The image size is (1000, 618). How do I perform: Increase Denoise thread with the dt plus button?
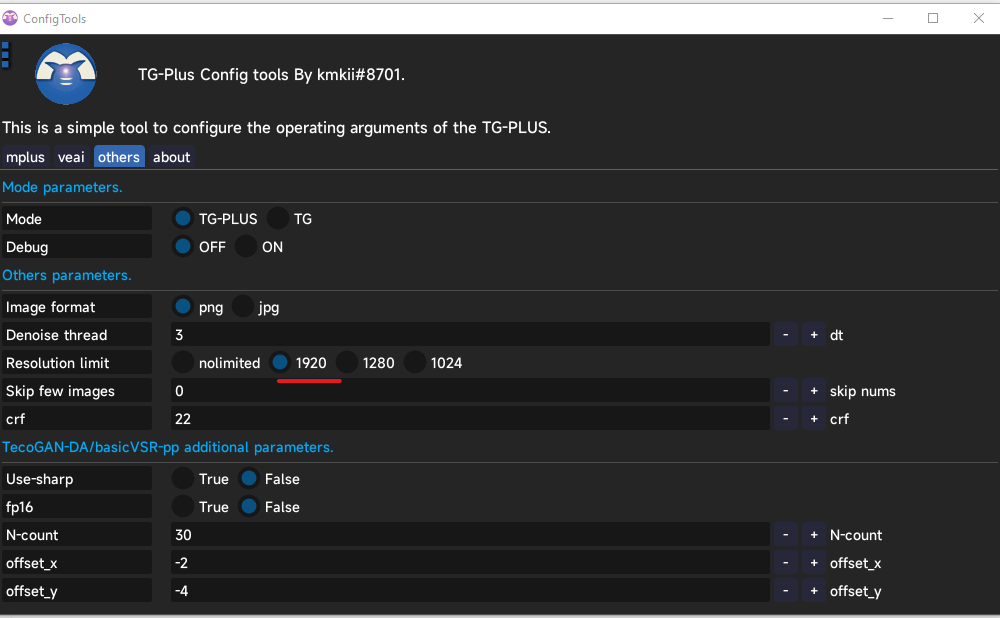813,334
